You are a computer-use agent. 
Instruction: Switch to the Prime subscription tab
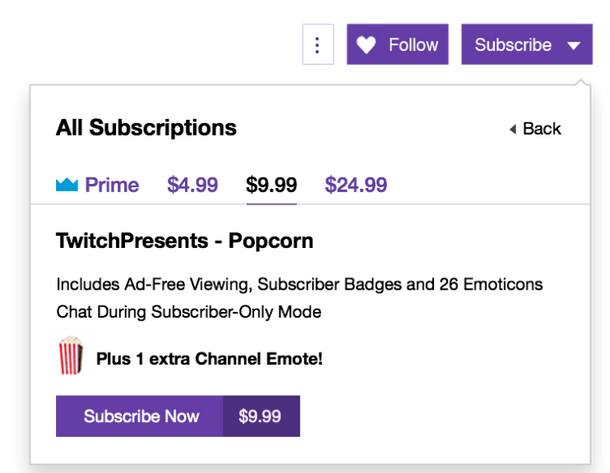click(x=97, y=184)
